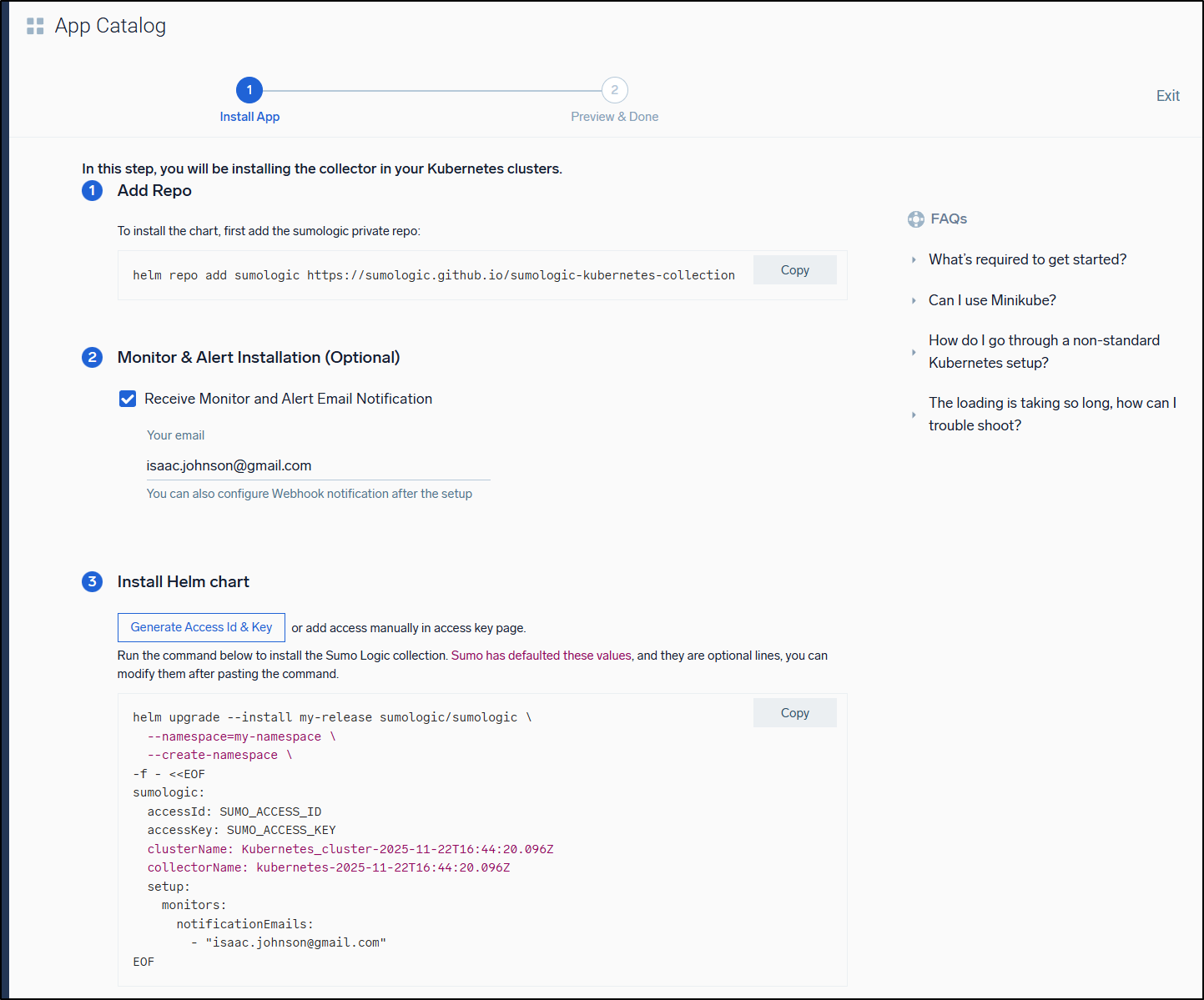Click step 2 Preview & Done circle
This screenshot has width=1204, height=1000.
[614, 90]
